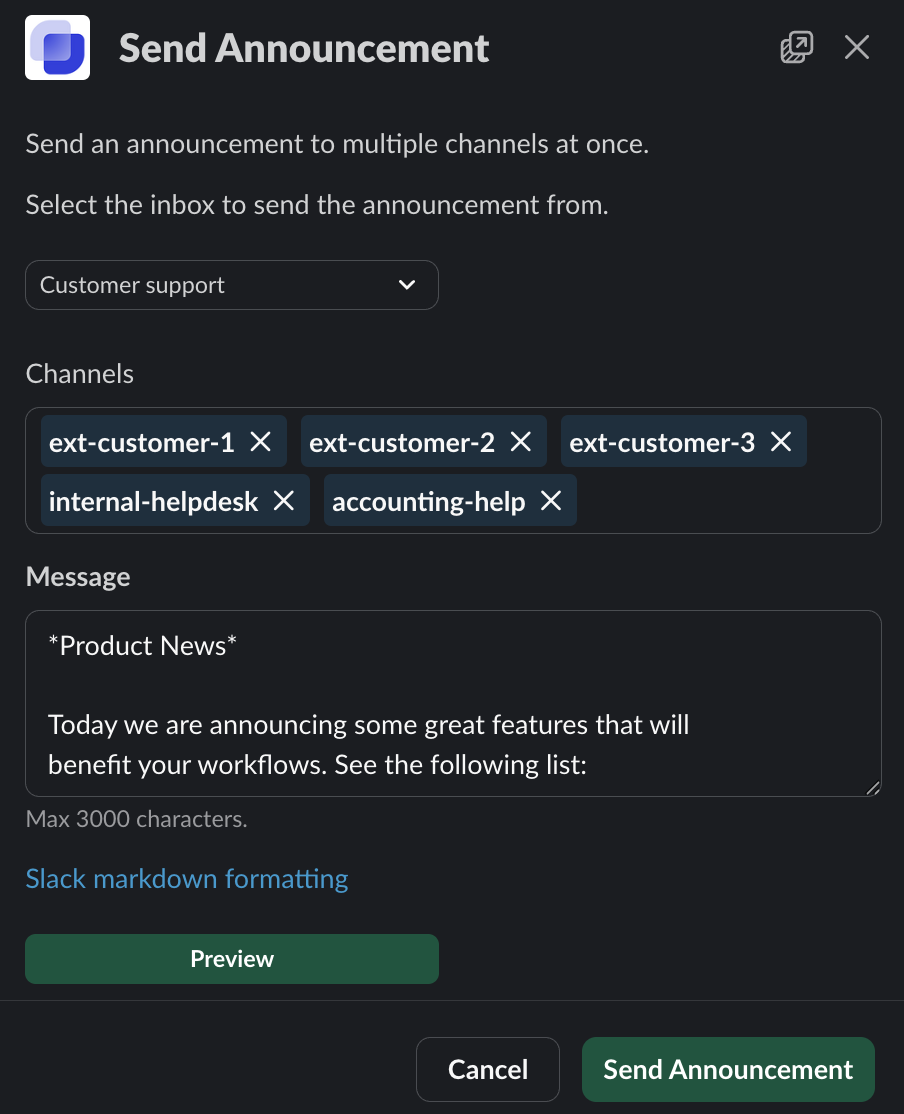
Task: Select the ext-customer-1 channel chip label
Action: 142,442
